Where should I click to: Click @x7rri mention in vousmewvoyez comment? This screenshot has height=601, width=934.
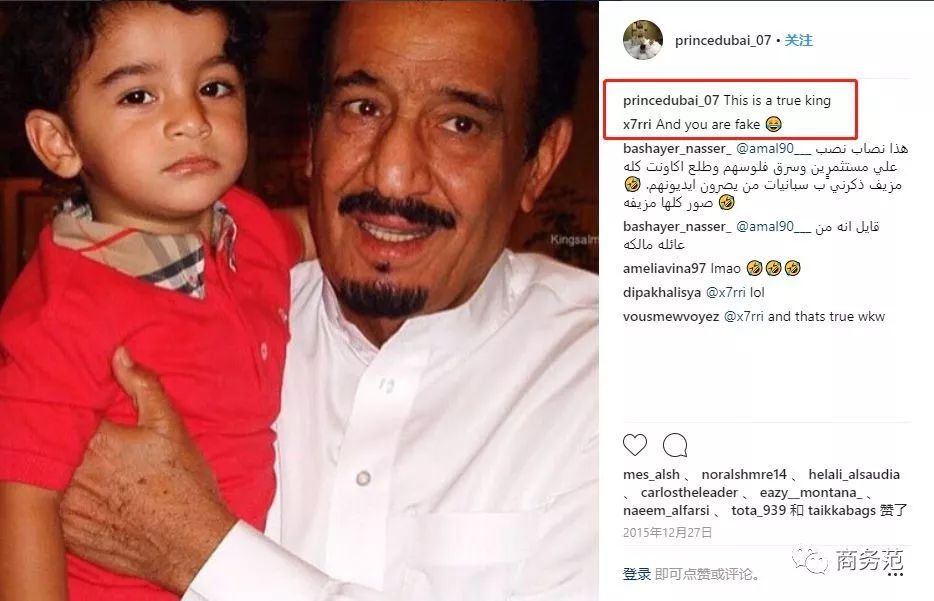(743, 316)
